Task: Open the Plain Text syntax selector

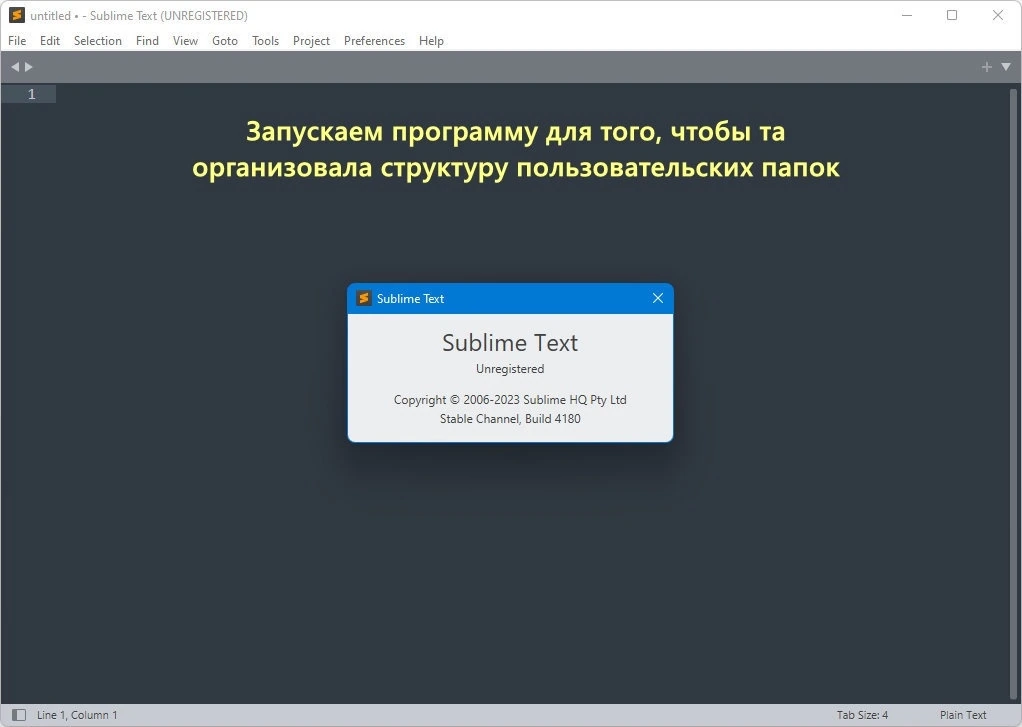Action: click(x=963, y=715)
